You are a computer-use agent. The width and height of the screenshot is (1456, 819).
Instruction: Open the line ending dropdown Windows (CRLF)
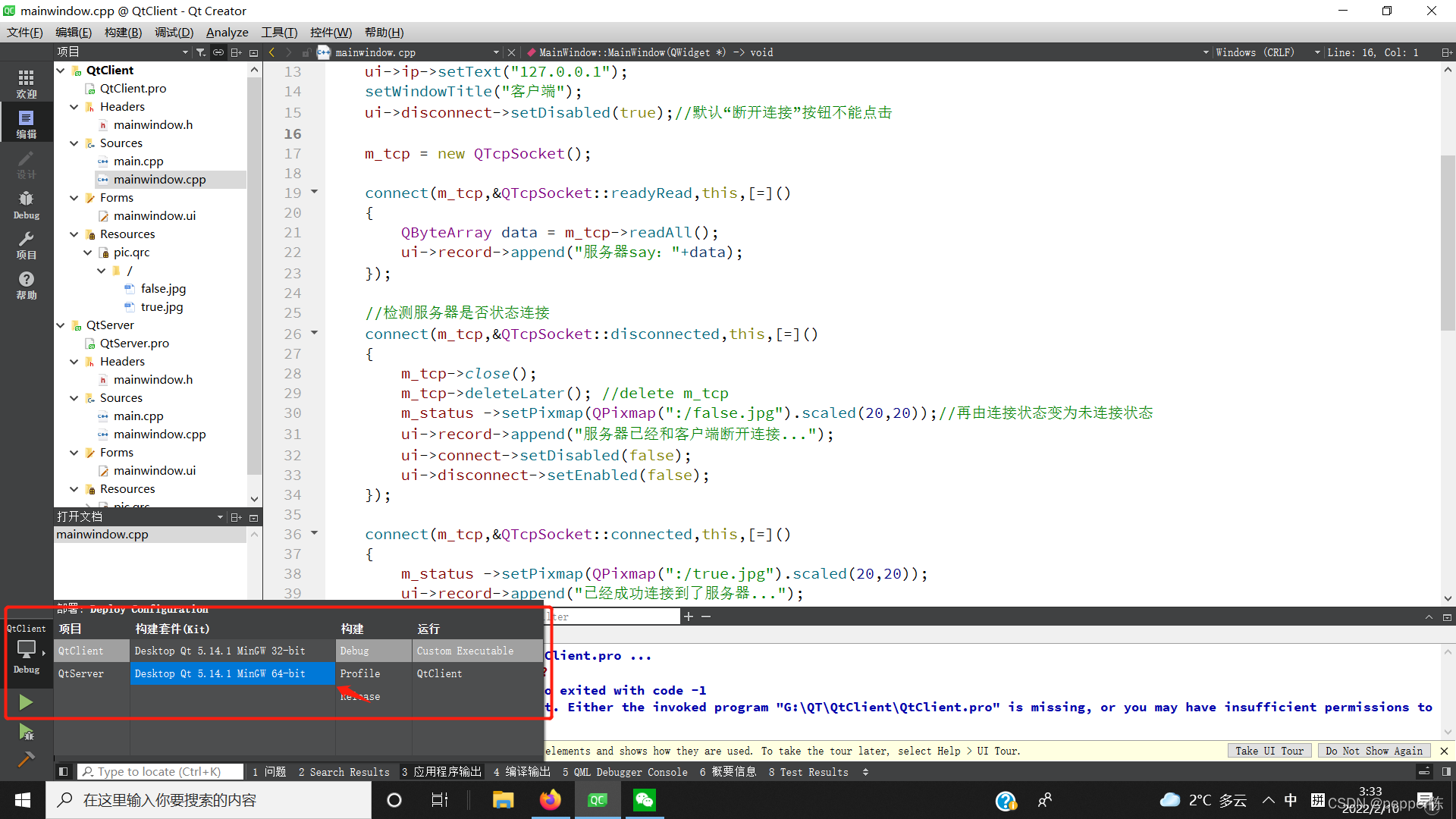coord(1268,52)
